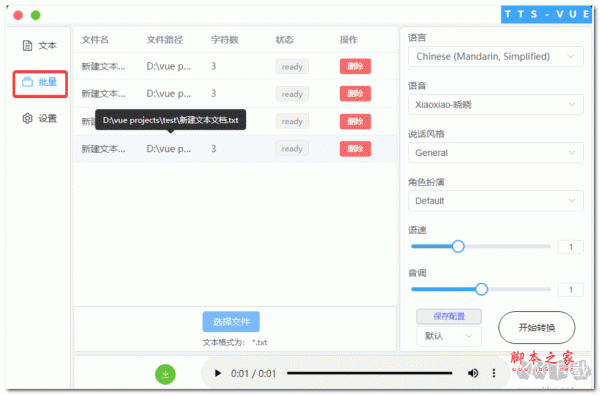This screenshot has height=395, width=600.
Task: Open the 语音 voice dropdown Xiaoxiao
Action: coord(496,104)
